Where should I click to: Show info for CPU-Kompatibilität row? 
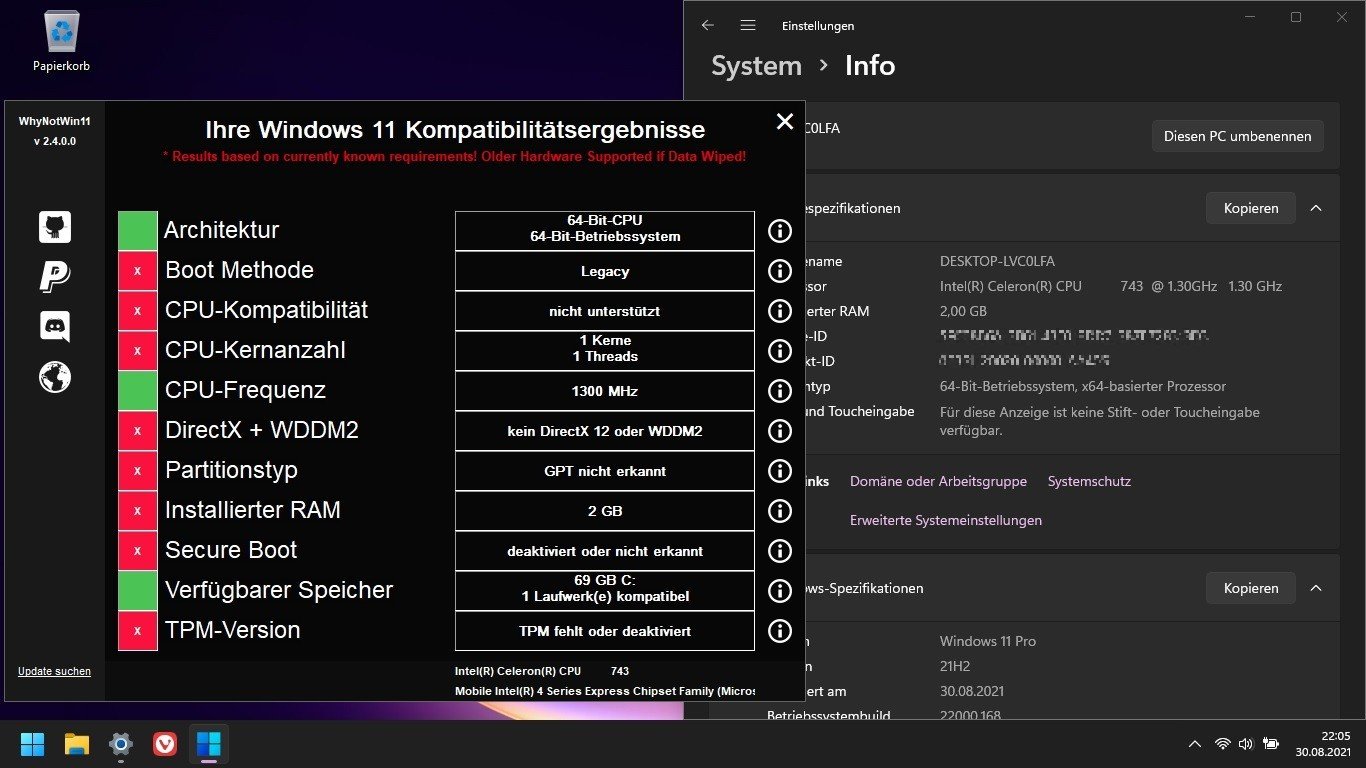point(780,311)
